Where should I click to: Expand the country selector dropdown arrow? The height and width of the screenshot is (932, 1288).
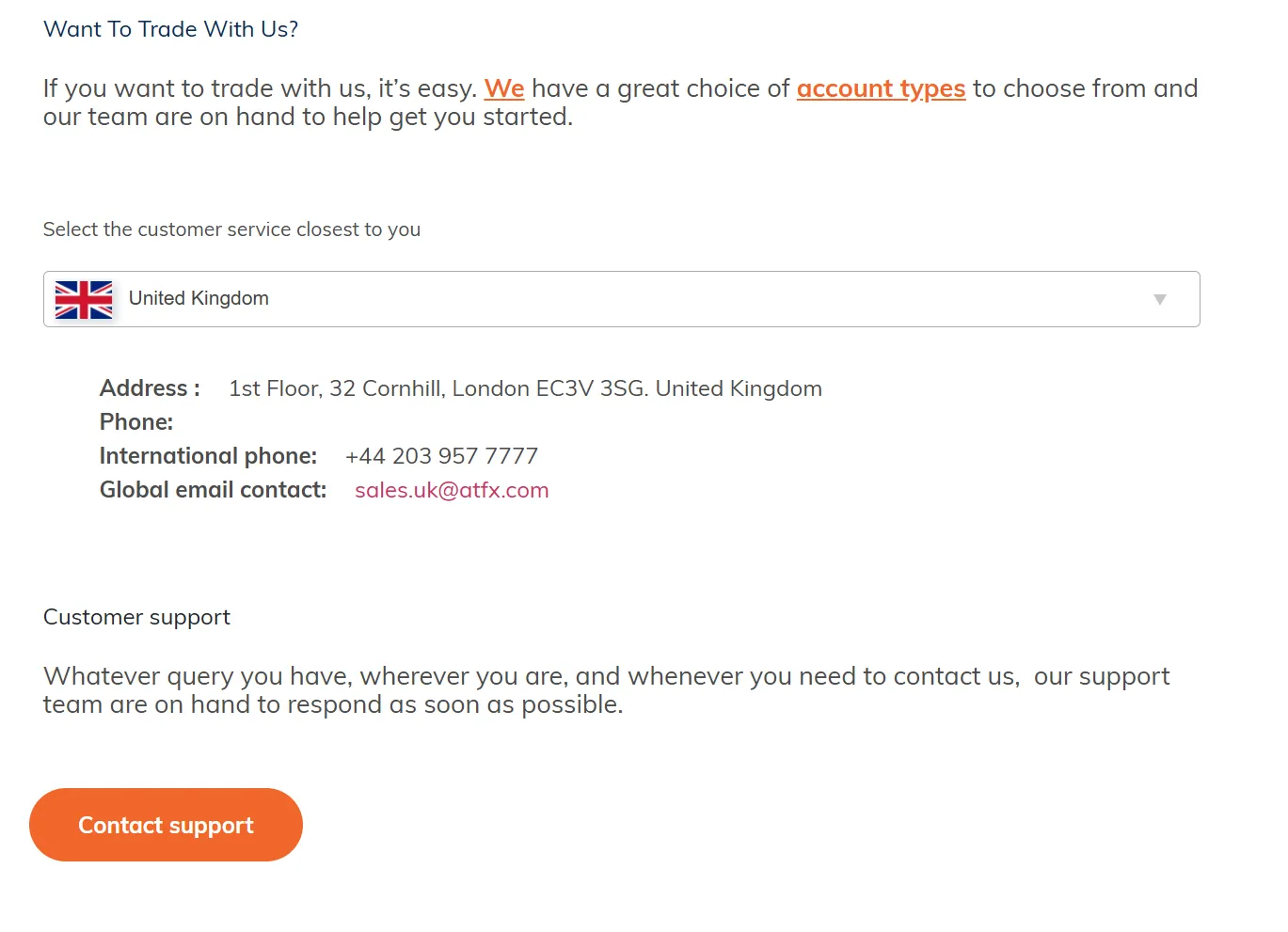coord(1159,300)
